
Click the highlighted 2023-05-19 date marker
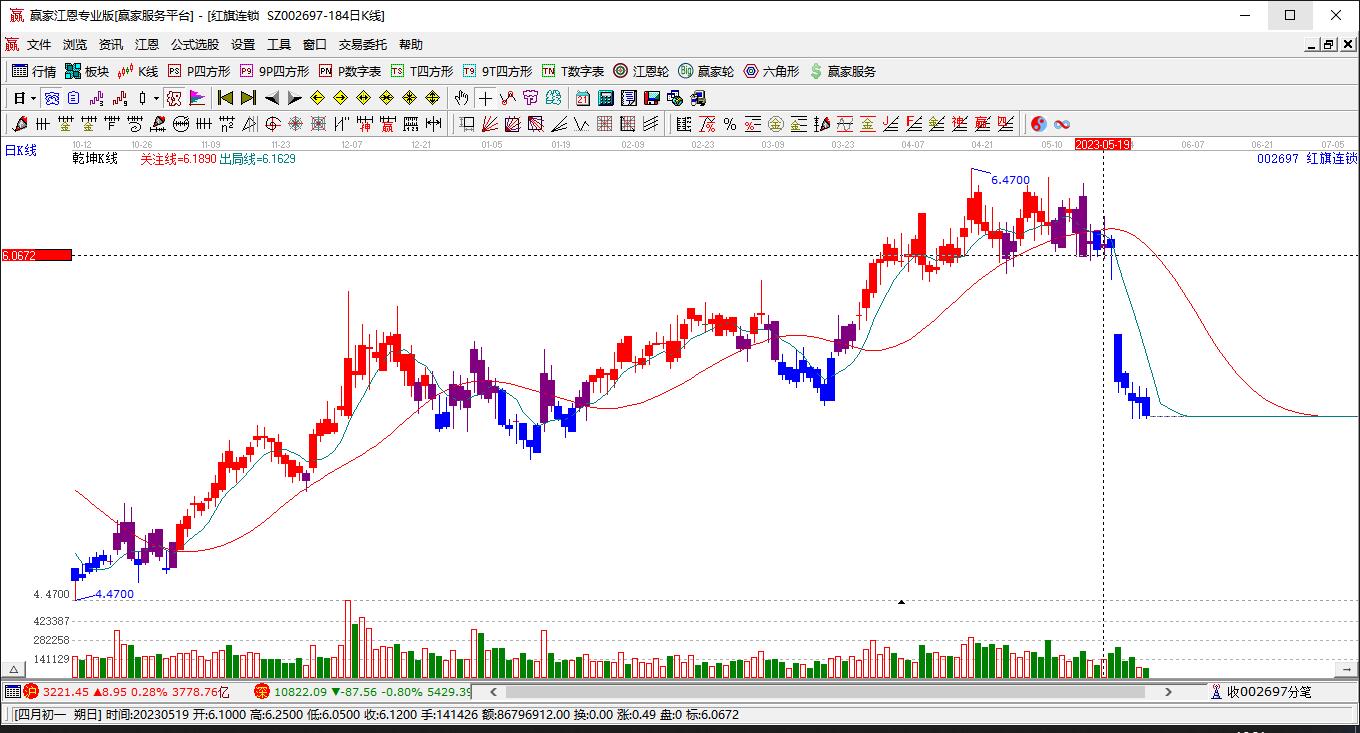click(x=1103, y=144)
